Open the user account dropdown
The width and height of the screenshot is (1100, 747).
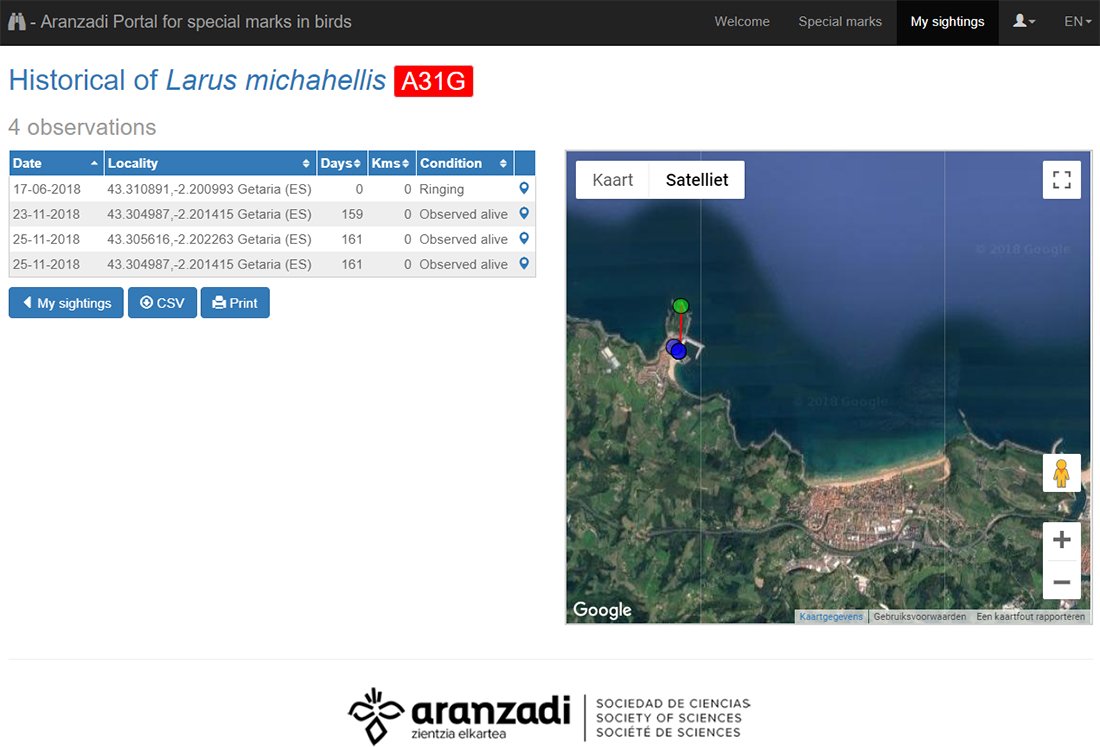pos(1024,21)
